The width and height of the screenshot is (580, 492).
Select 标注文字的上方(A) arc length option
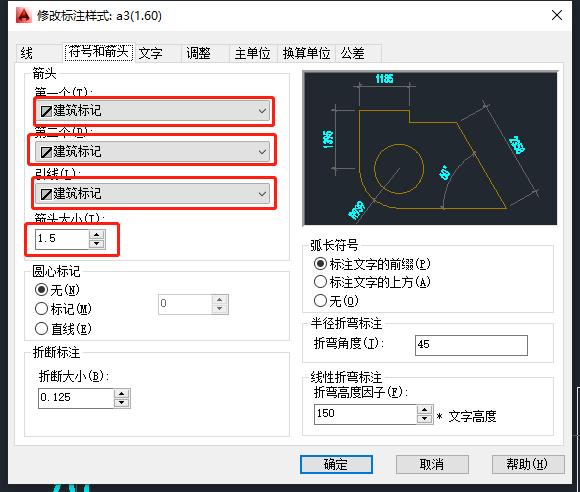[372, 282]
